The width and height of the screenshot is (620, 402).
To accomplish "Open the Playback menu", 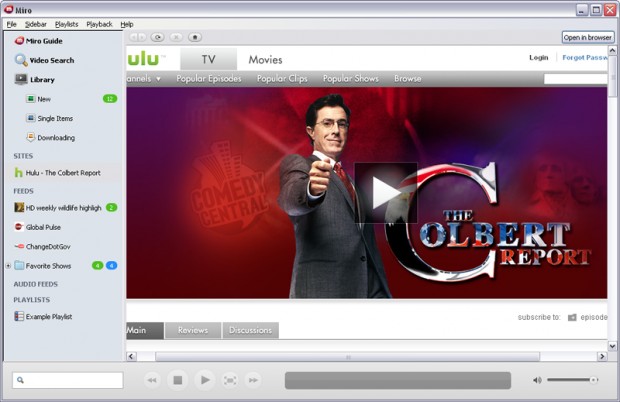I will point(99,24).
